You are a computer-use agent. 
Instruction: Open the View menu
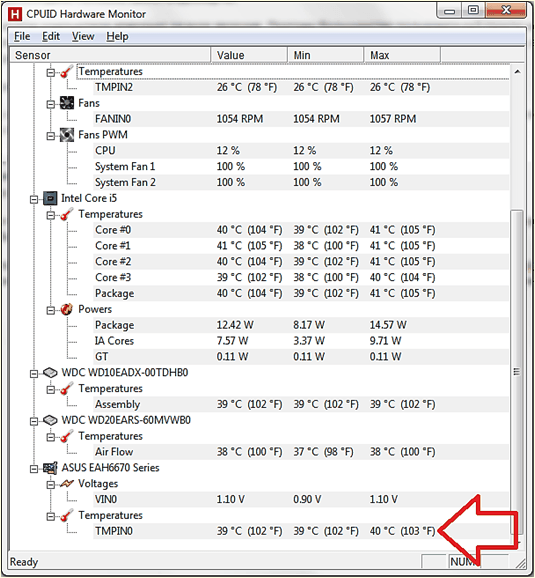(83, 36)
